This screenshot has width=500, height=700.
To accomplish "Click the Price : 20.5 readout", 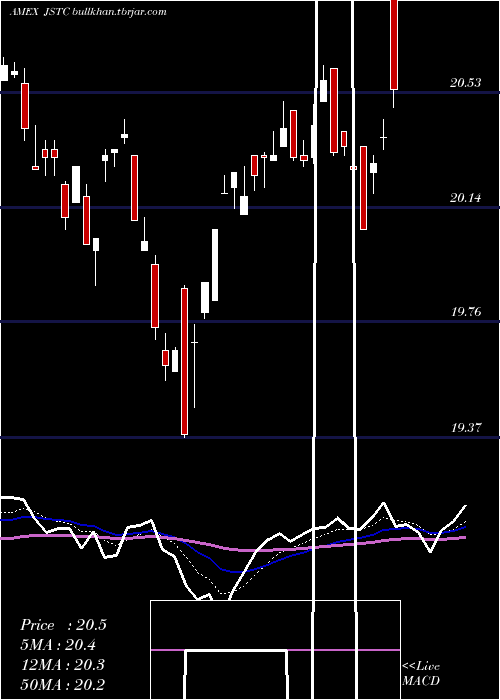I will point(63,625).
